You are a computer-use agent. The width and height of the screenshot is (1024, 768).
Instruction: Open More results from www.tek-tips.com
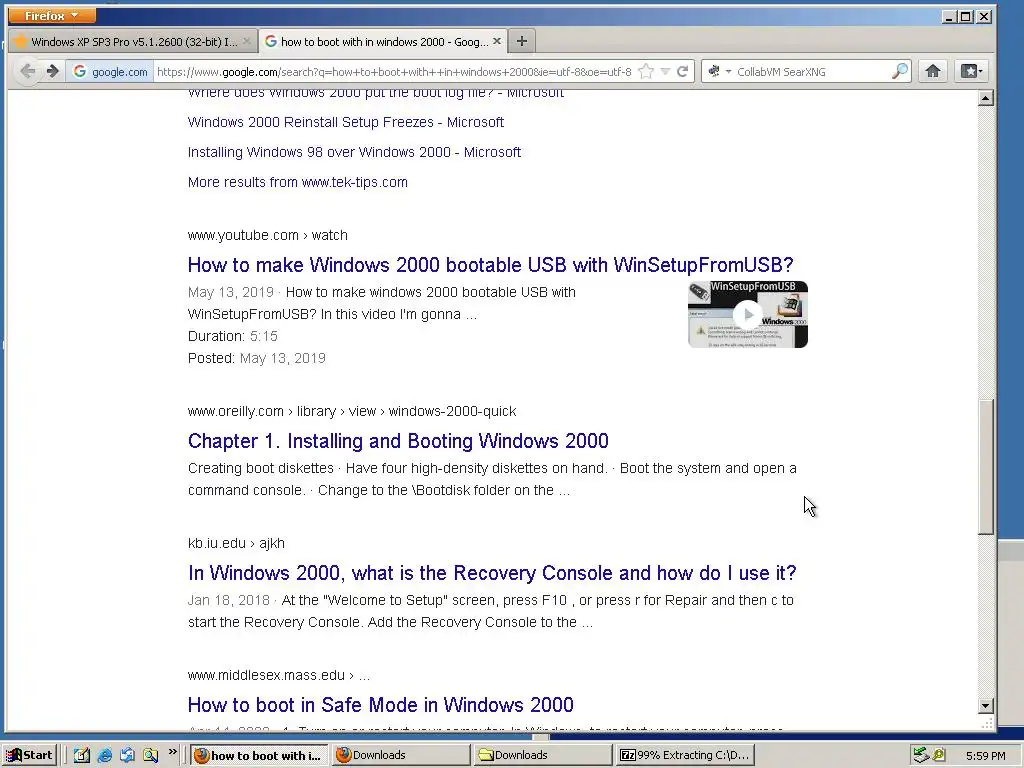tap(297, 182)
